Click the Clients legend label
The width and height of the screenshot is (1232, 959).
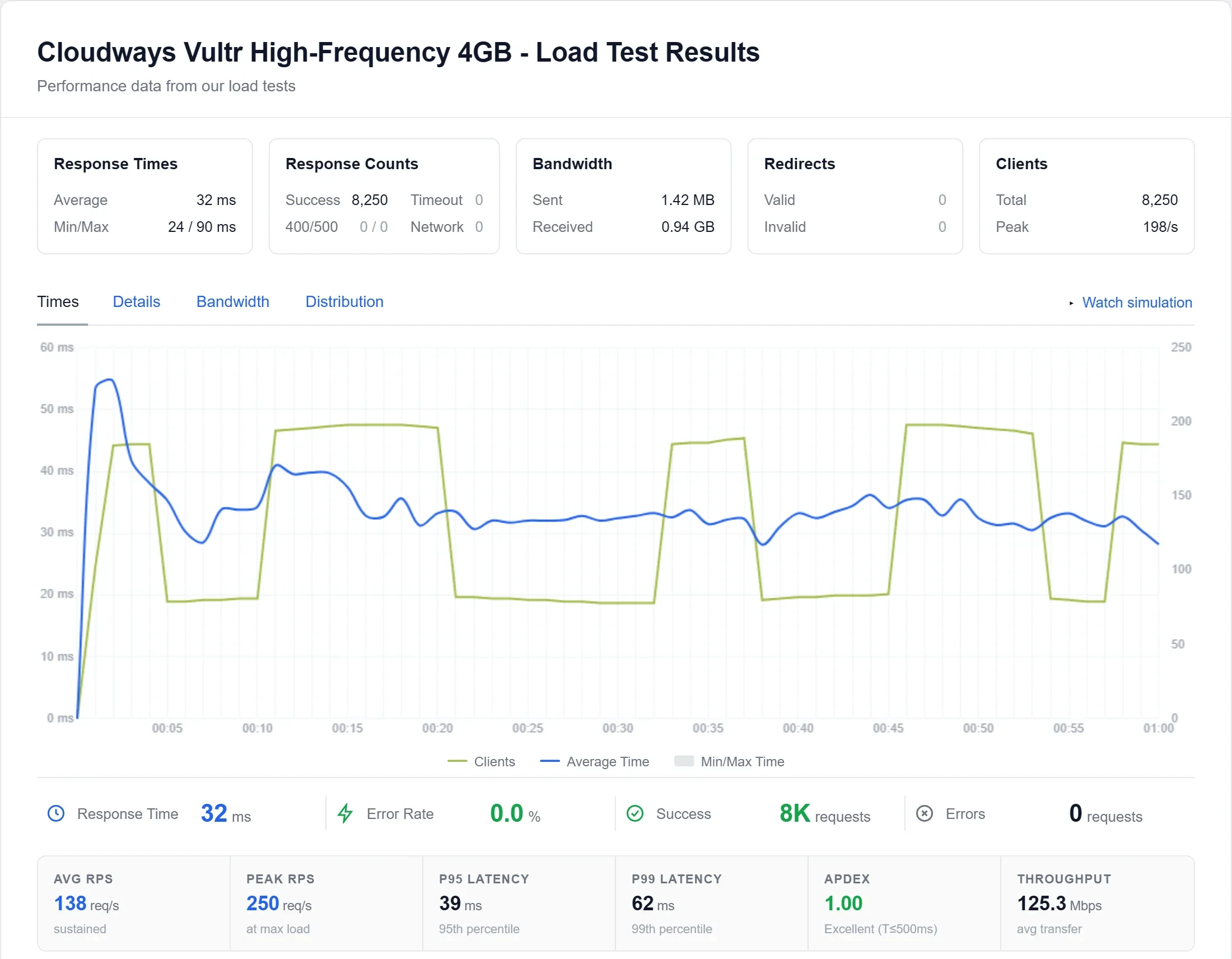click(x=494, y=762)
